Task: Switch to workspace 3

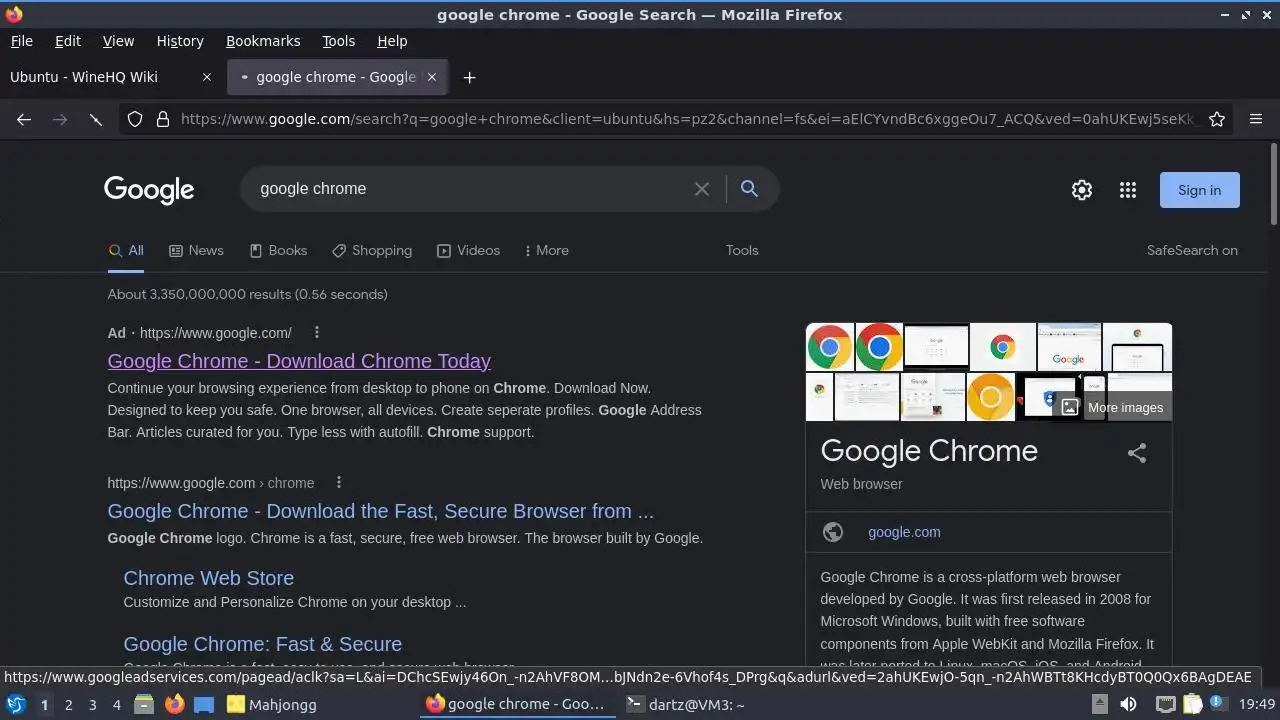Action: [92, 704]
